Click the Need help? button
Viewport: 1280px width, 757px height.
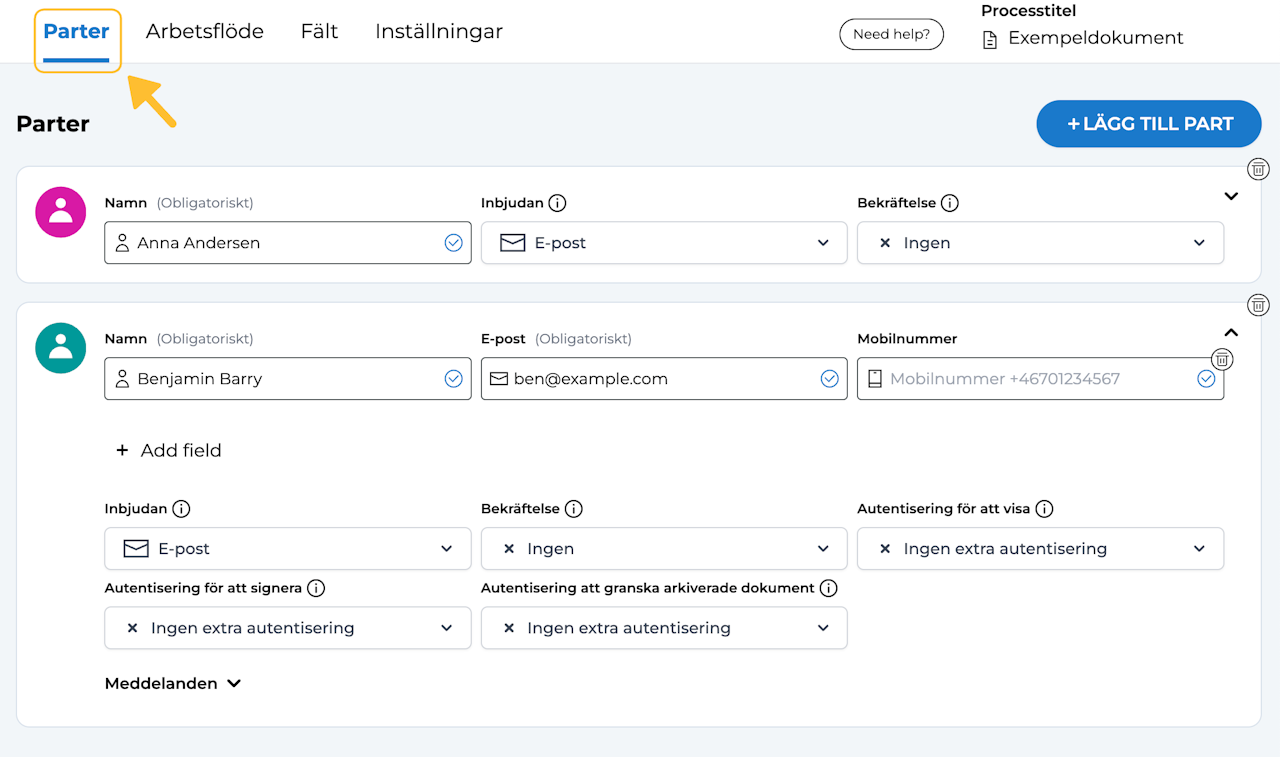(x=891, y=34)
